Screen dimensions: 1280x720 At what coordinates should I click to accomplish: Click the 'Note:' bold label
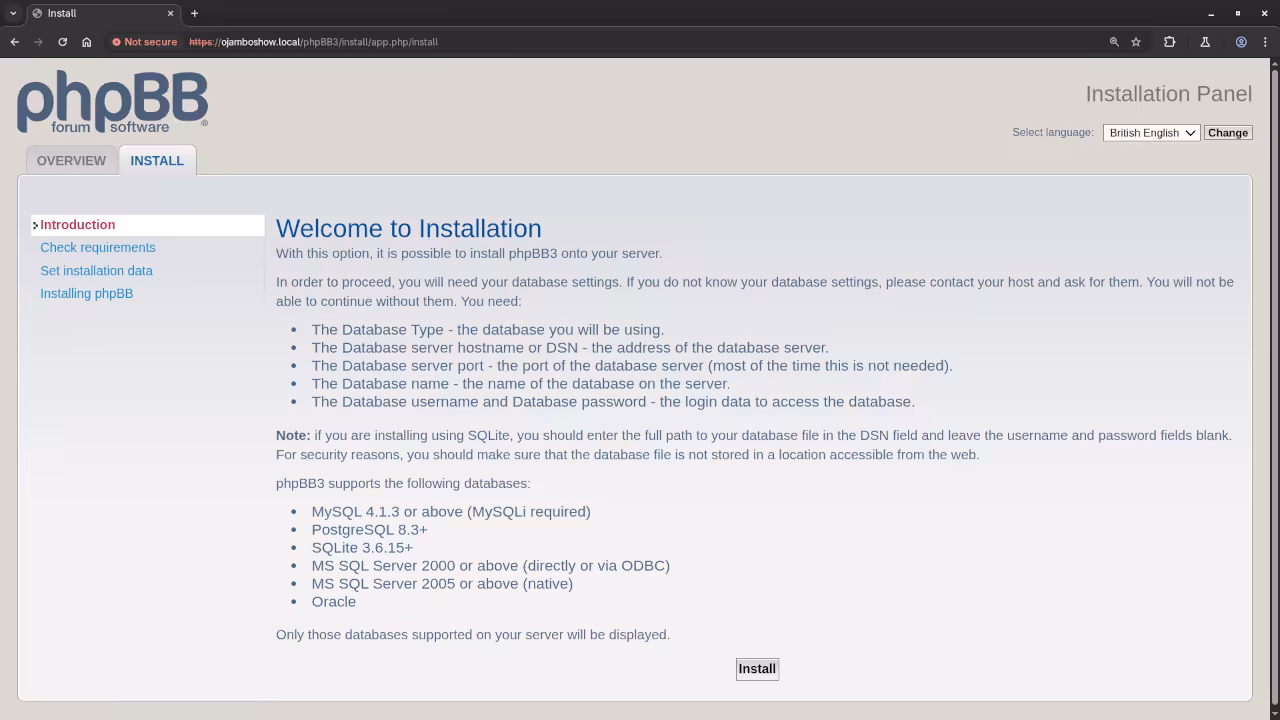[x=293, y=435]
